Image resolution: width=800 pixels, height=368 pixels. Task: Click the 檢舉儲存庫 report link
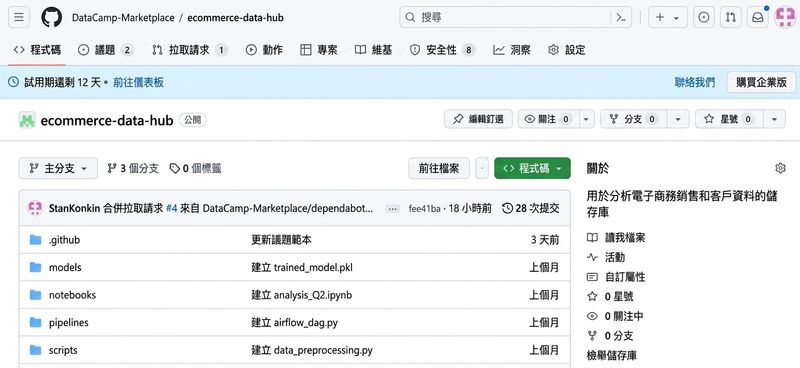point(611,355)
